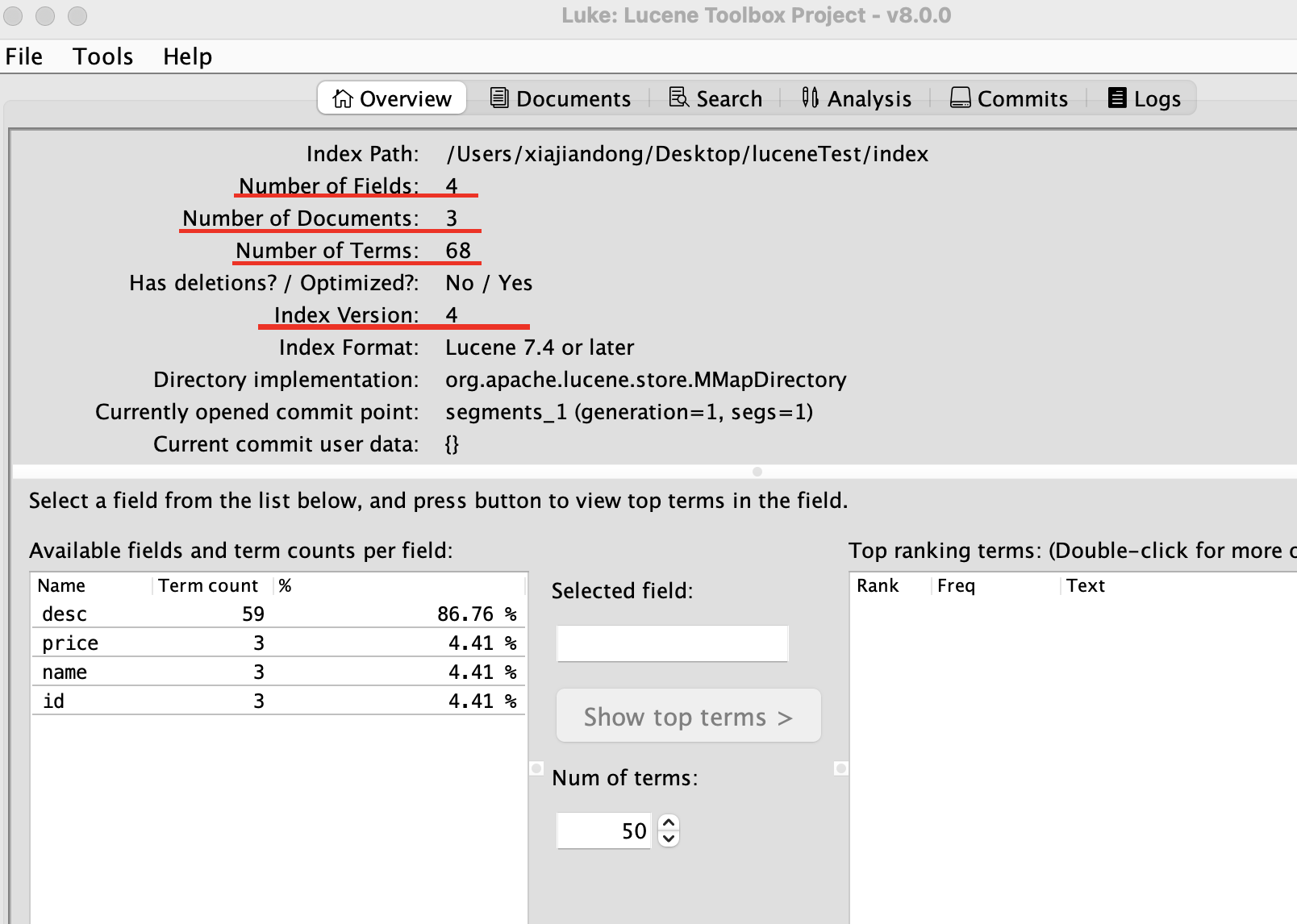Select the desc field row
This screenshot has width=1297, height=924.
point(278,614)
